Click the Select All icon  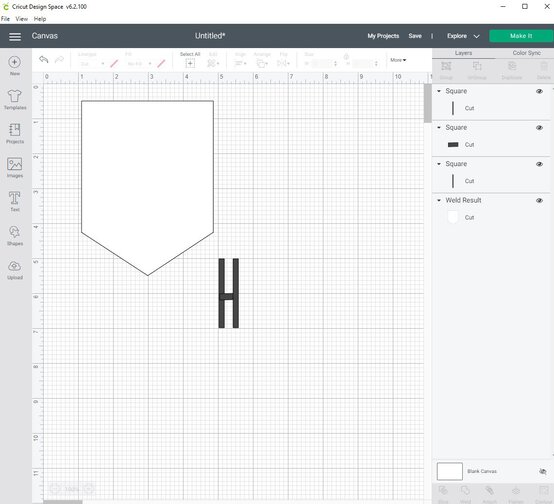190,63
